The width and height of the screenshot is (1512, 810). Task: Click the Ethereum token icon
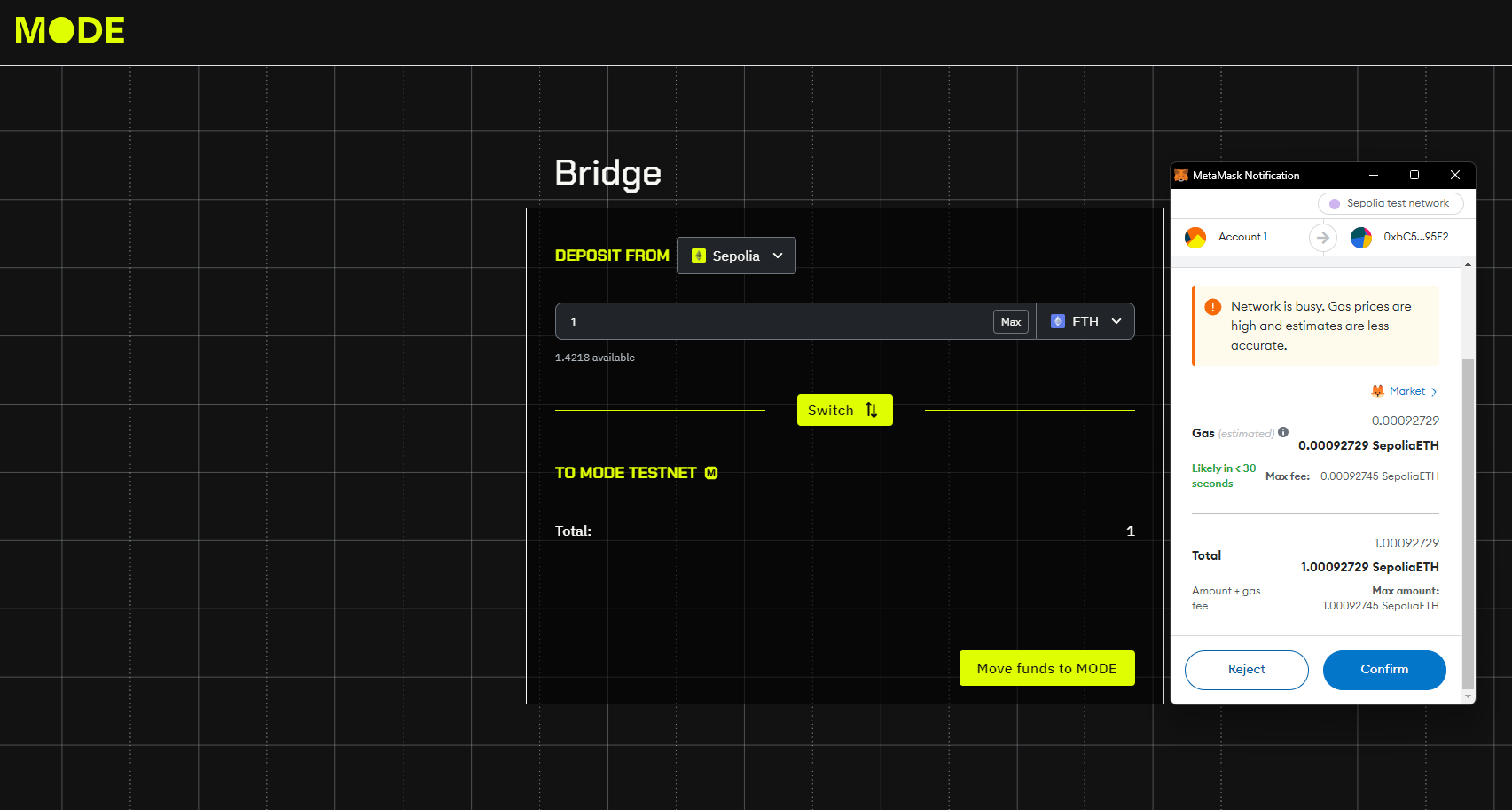[x=1058, y=321]
